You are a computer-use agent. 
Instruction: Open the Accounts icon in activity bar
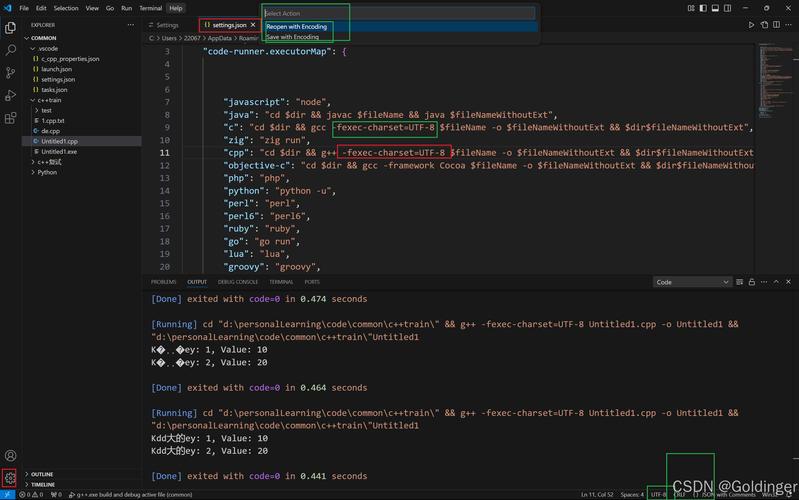(x=10, y=456)
